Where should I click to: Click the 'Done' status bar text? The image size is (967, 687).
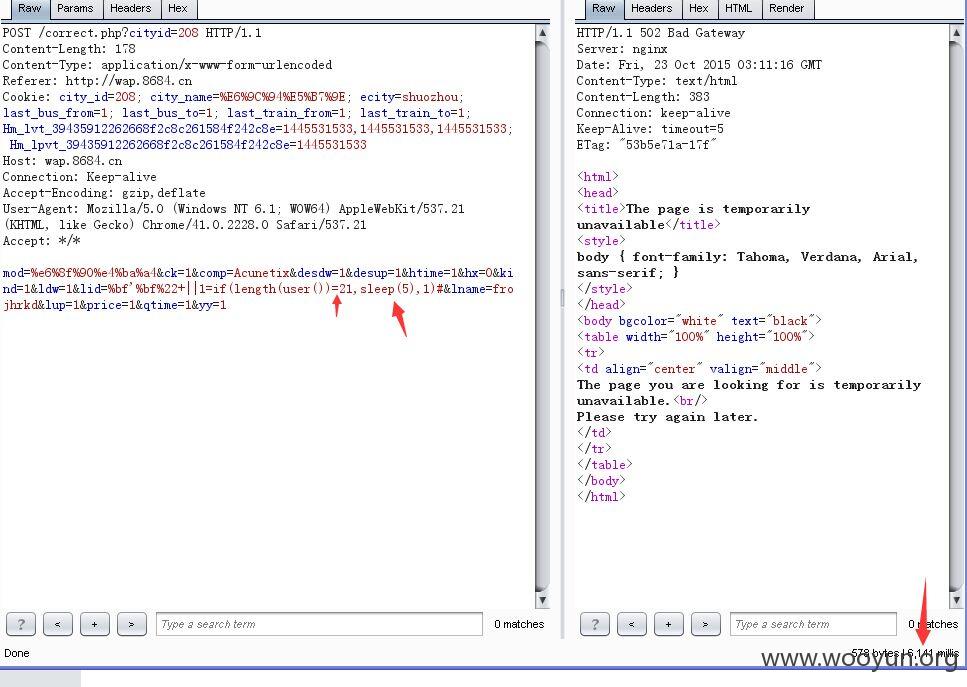(x=17, y=653)
